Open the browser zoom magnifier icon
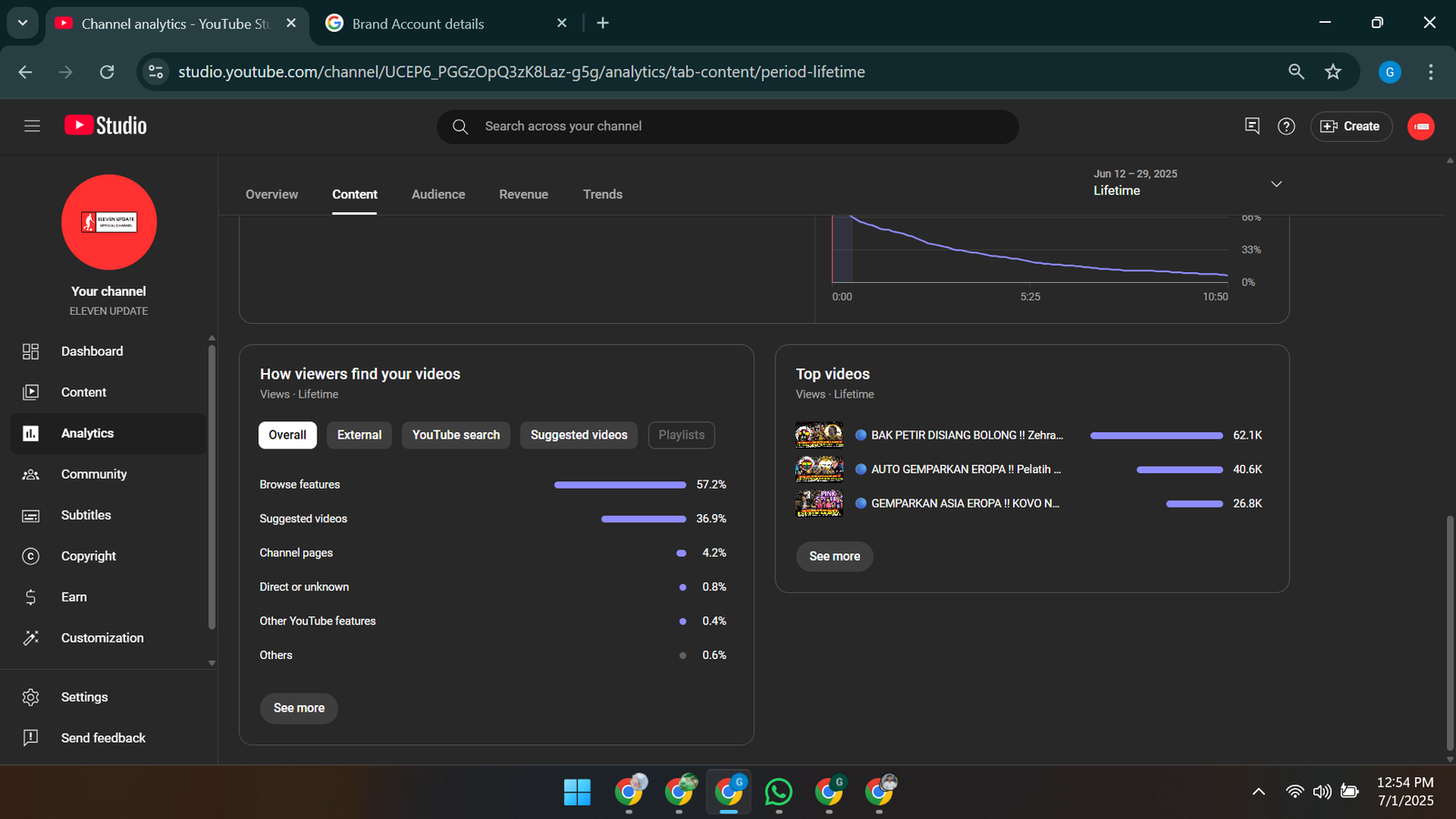Image resolution: width=1456 pixels, height=819 pixels. [1297, 72]
